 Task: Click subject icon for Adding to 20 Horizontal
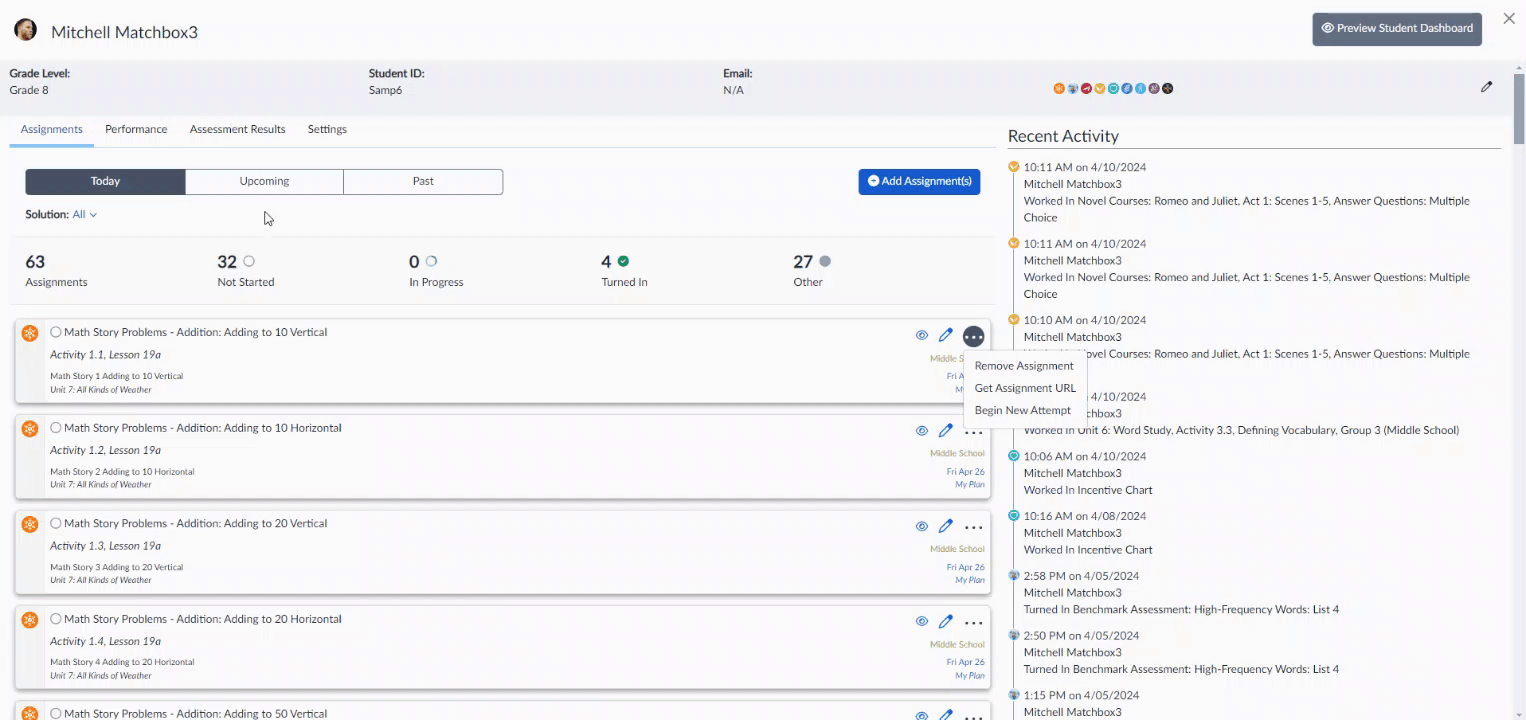pos(30,620)
